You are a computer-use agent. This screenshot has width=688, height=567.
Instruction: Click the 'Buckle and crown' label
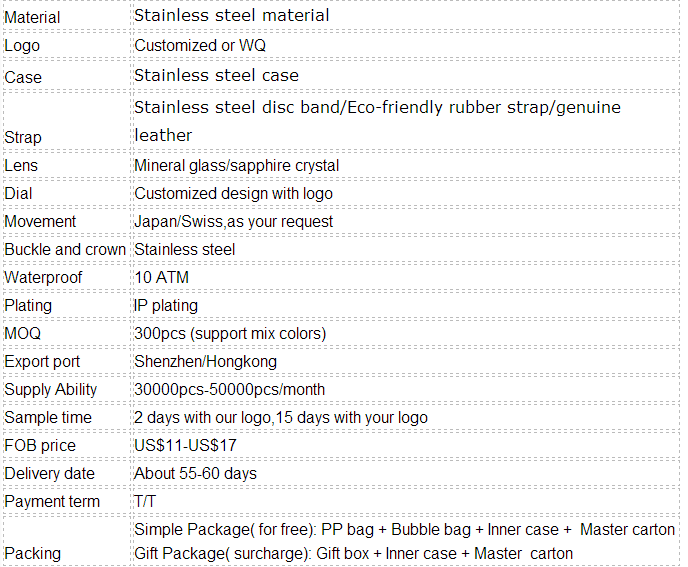tap(65, 250)
